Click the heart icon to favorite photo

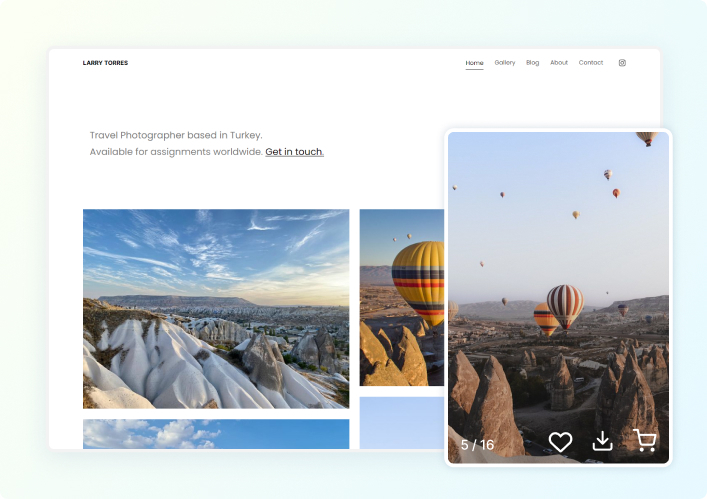(x=560, y=442)
